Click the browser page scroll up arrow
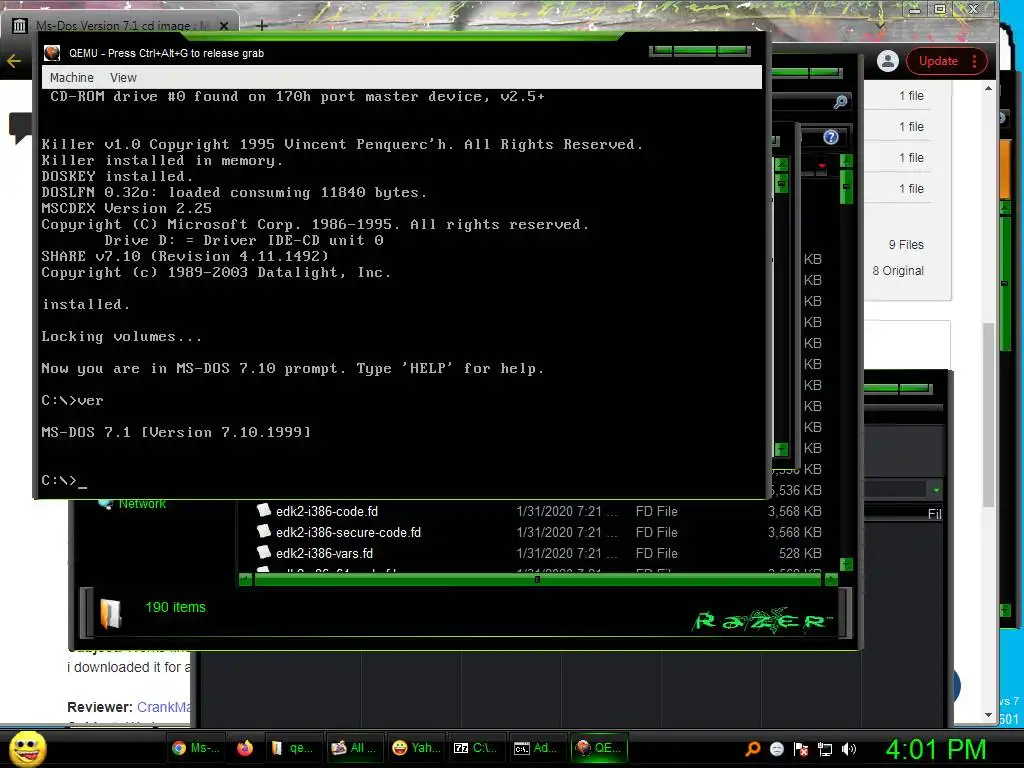The image size is (1024, 768). 989,88
